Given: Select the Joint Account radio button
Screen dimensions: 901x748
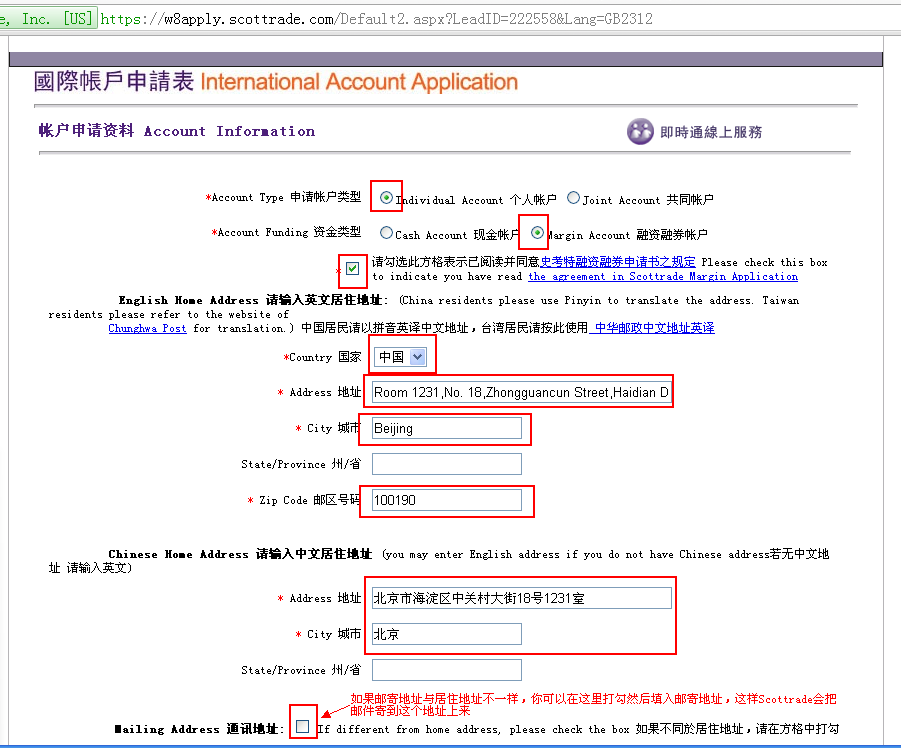Looking at the screenshot, I should coord(573,198).
